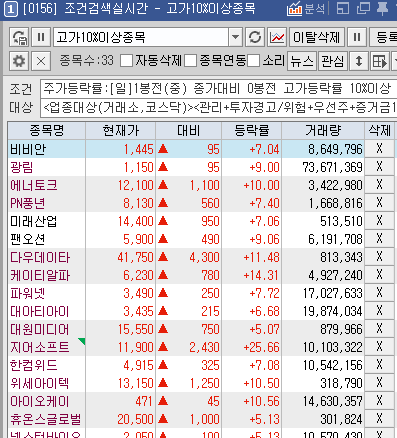Select stock 휴온스글로벌
Viewport: 397px width, 438px height.
point(46,419)
